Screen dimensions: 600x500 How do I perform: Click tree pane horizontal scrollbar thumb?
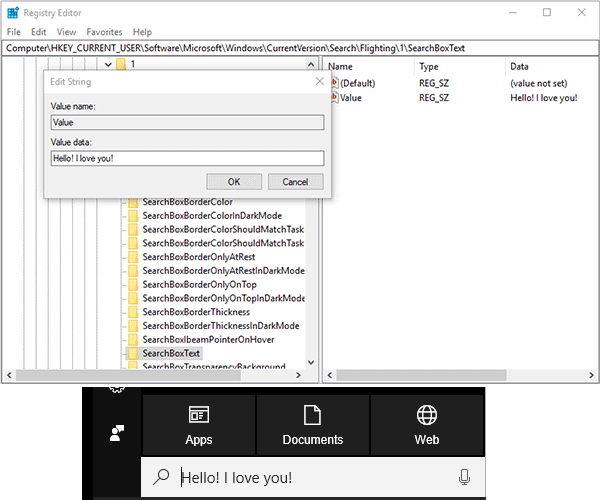(128, 375)
